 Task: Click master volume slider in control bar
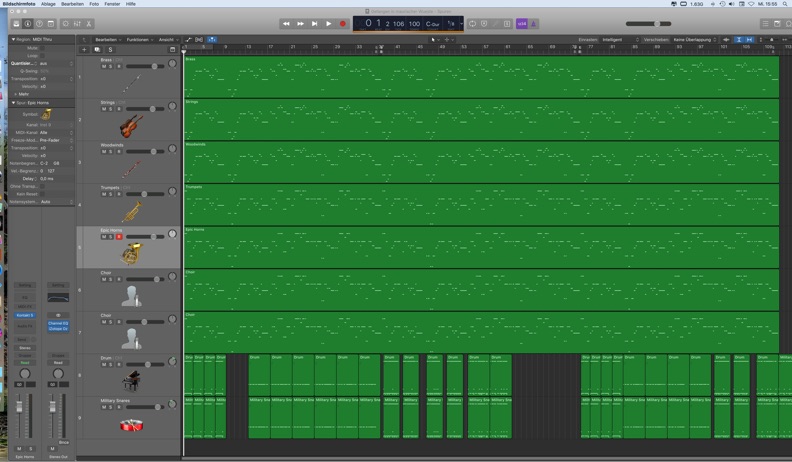click(649, 24)
